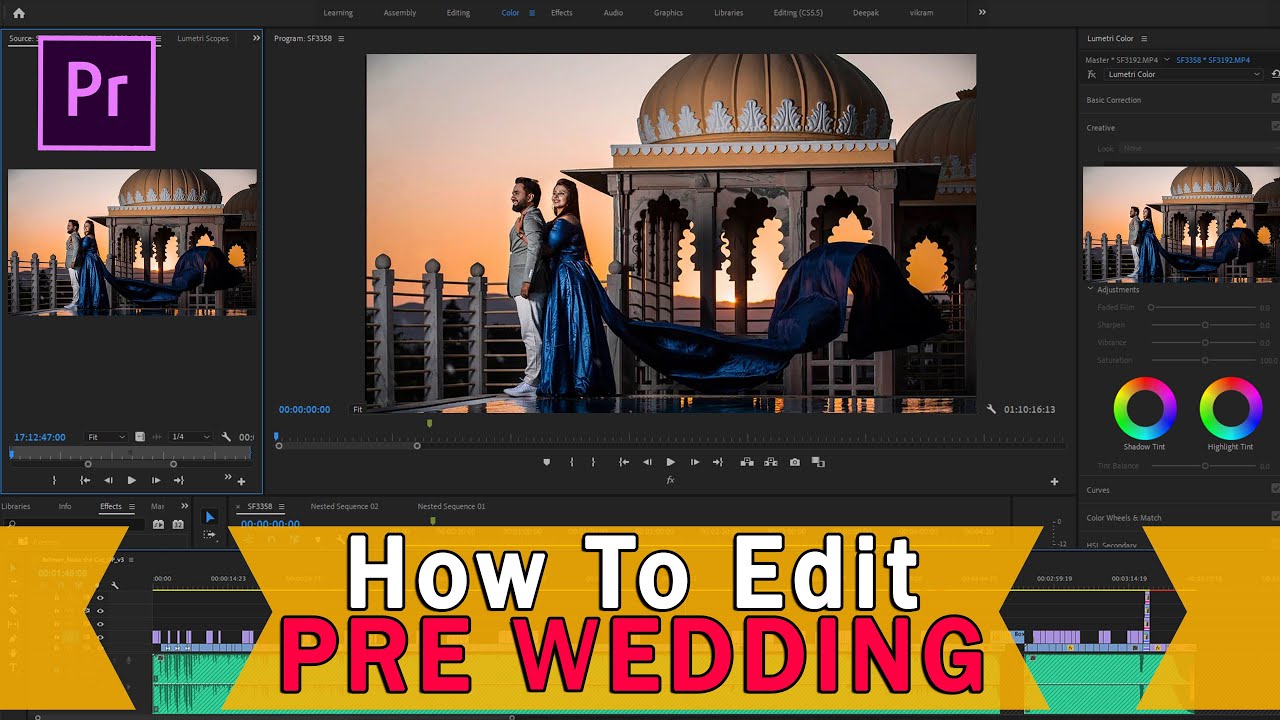This screenshot has width=1280, height=720.
Task: Switch to the Graphics workspace
Action: pos(668,13)
